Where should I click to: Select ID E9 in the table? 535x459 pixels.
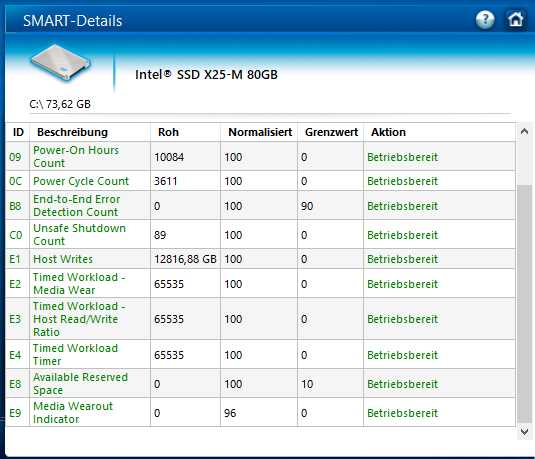(x=15, y=413)
